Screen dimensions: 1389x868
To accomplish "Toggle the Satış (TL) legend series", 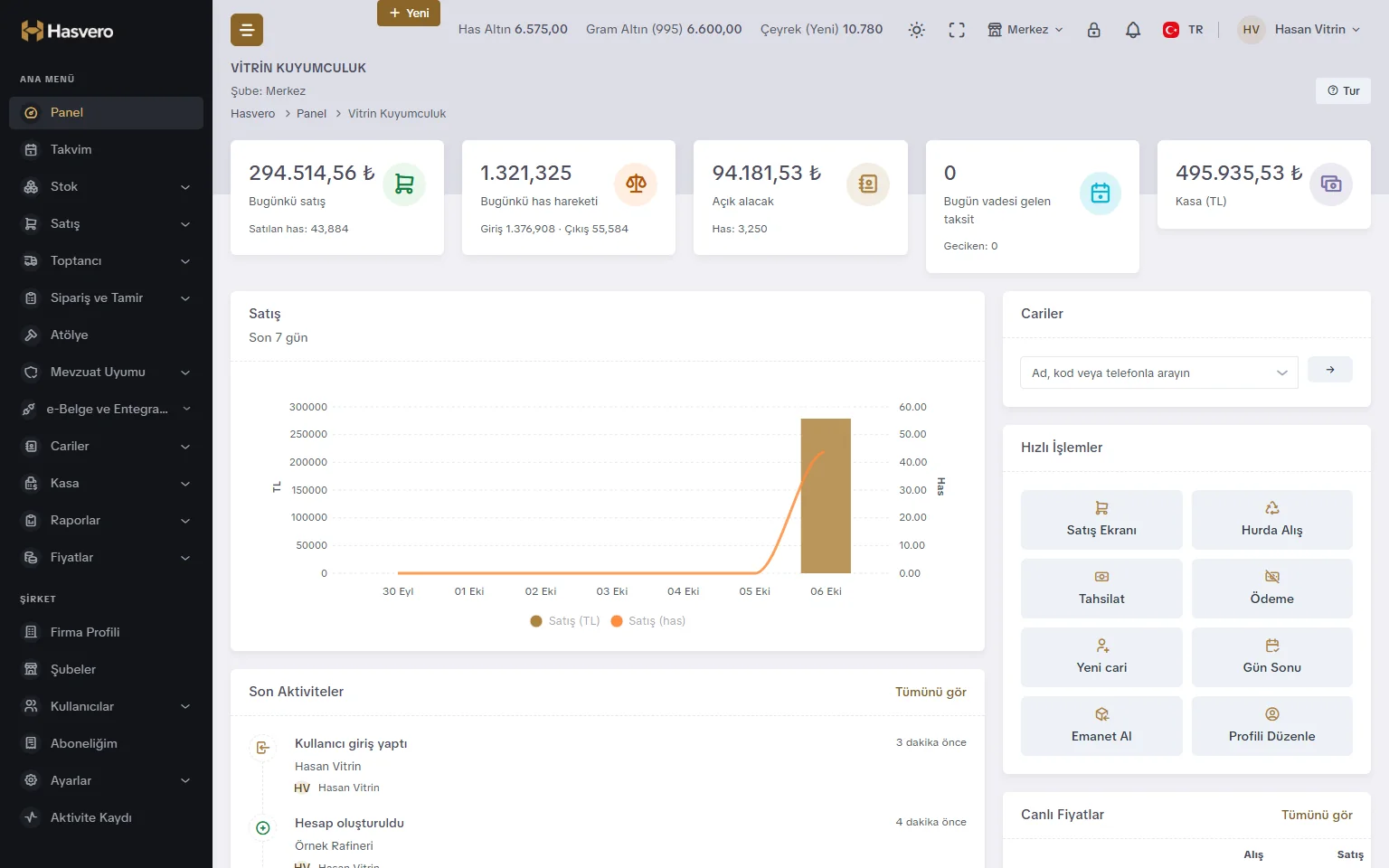I will tap(565, 621).
